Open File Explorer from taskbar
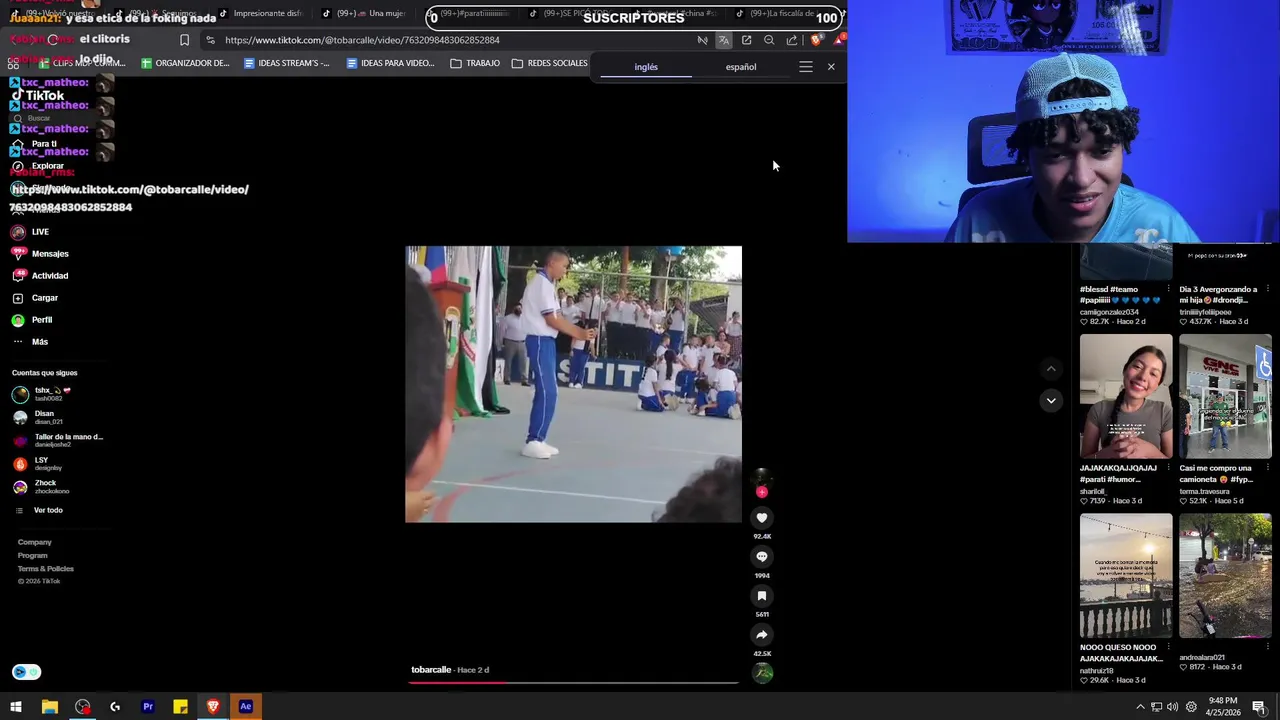 pos(49,707)
